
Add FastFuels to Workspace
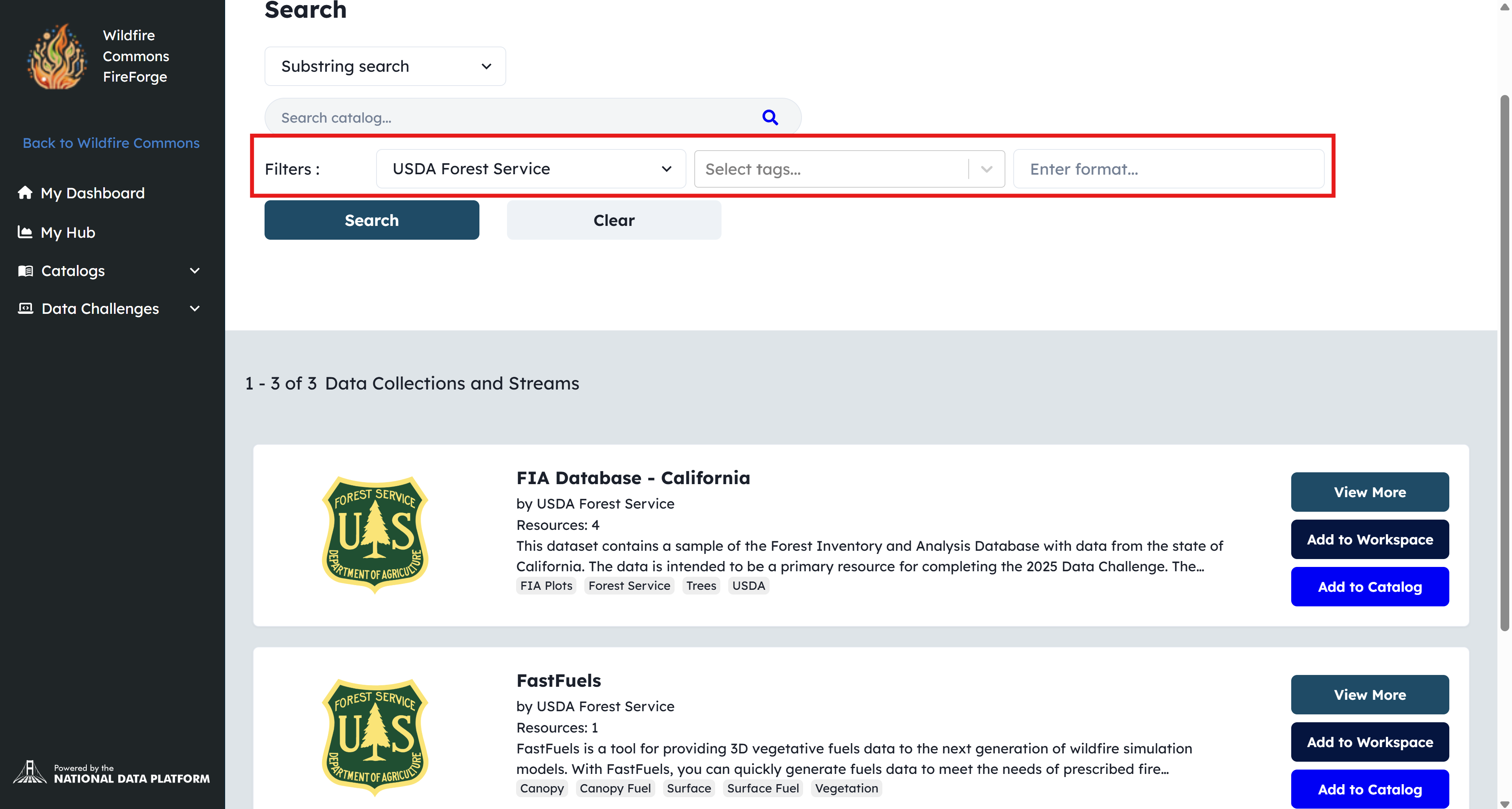[1369, 742]
